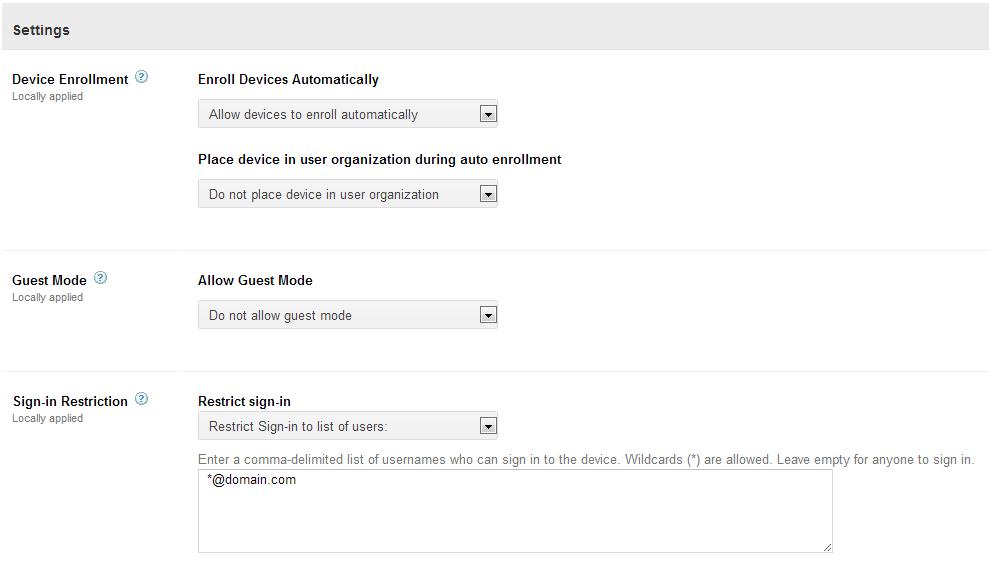Select the Sign-in Restriction setting label

point(70,401)
